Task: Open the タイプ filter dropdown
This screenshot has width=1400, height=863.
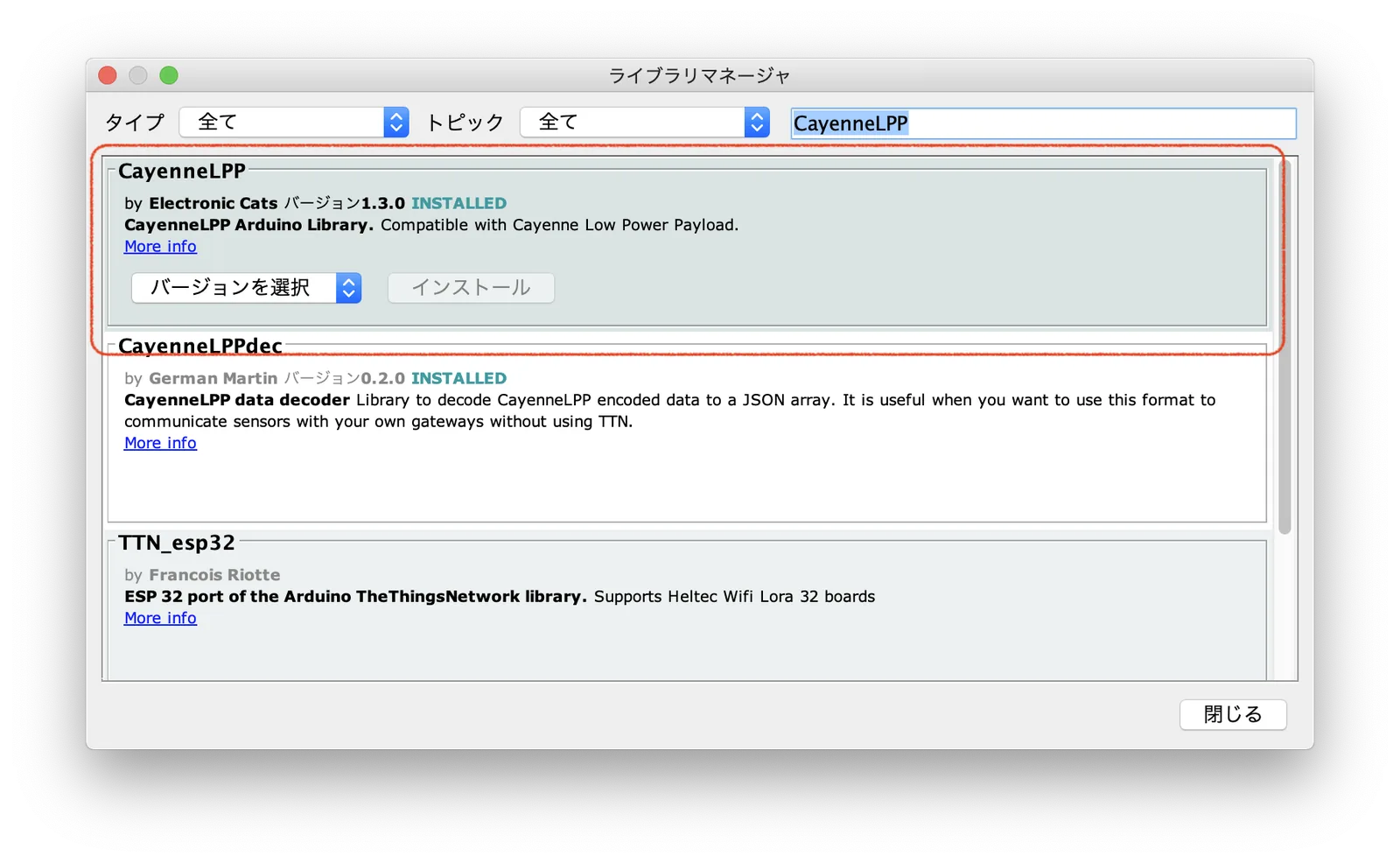Action: point(294,123)
